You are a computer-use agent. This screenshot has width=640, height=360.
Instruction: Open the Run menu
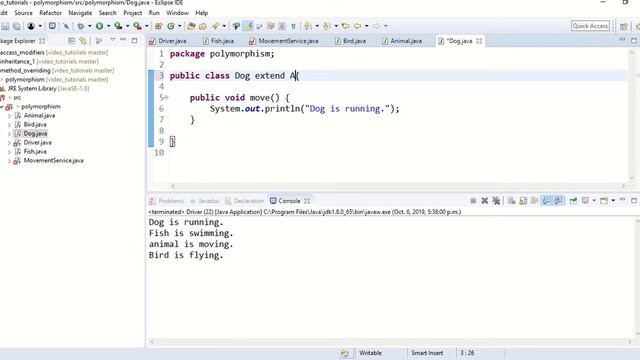[x=154, y=13]
